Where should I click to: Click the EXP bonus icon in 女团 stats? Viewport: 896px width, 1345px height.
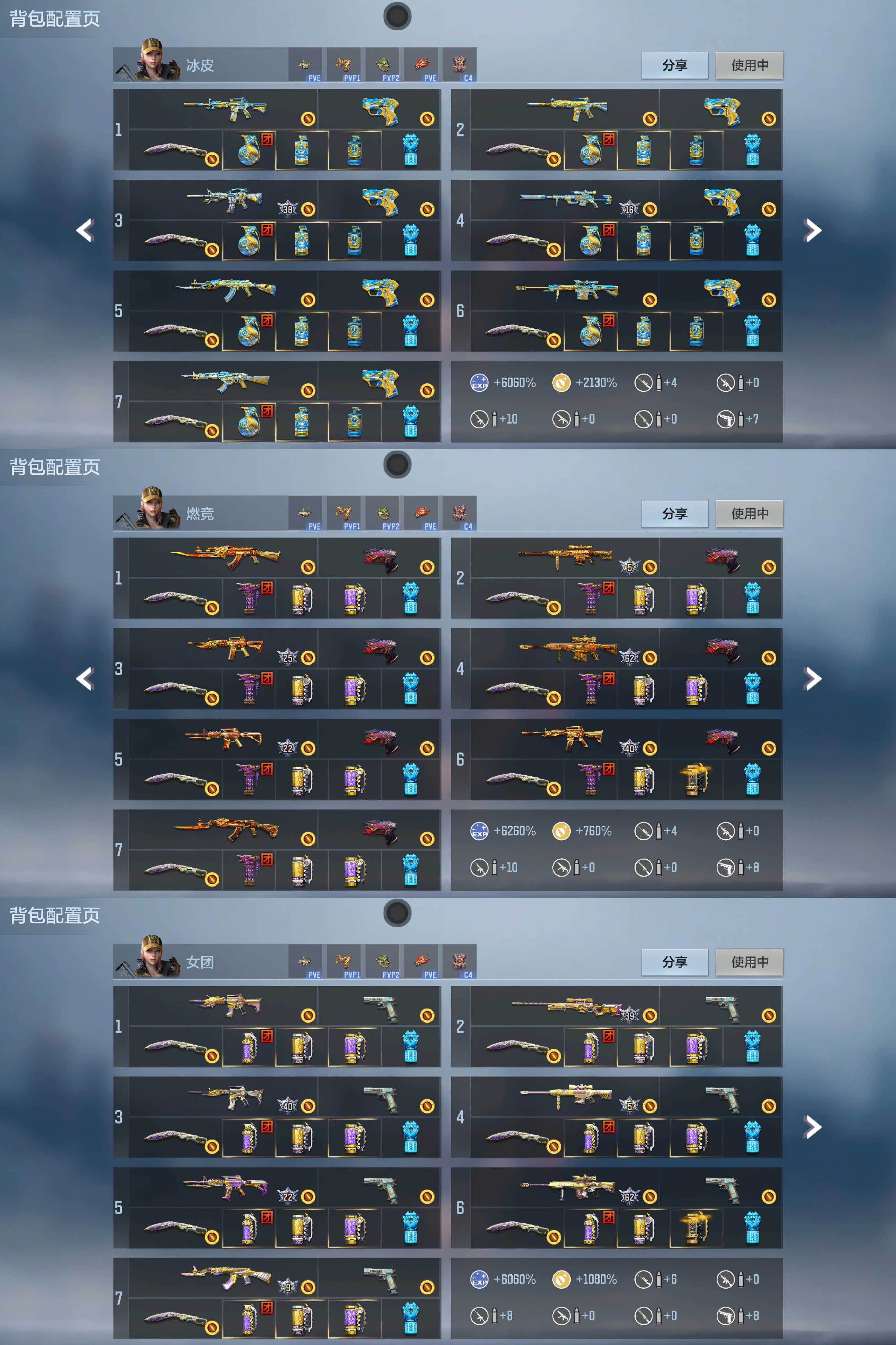point(479,1279)
